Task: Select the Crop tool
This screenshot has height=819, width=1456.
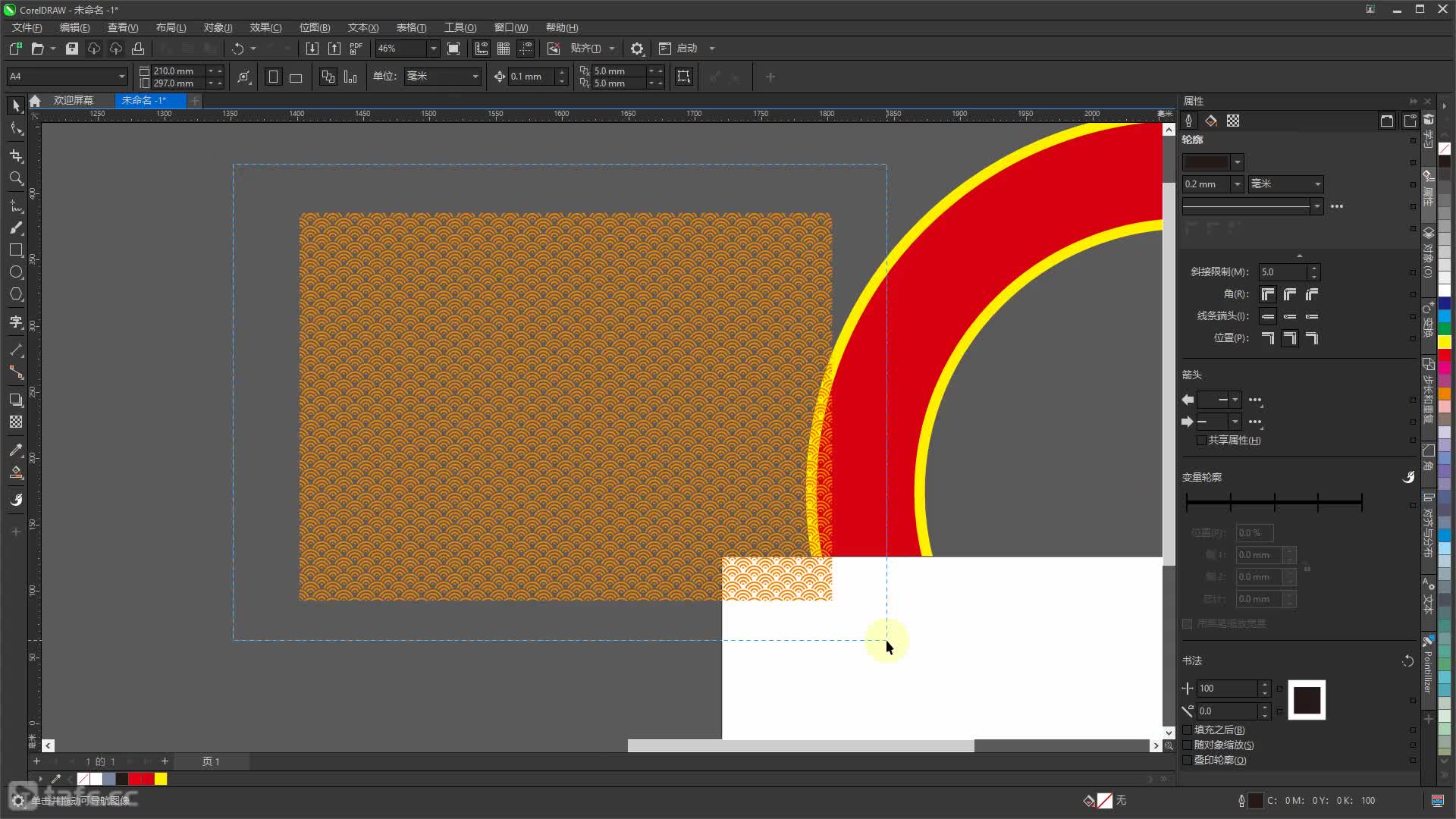Action: (16, 155)
